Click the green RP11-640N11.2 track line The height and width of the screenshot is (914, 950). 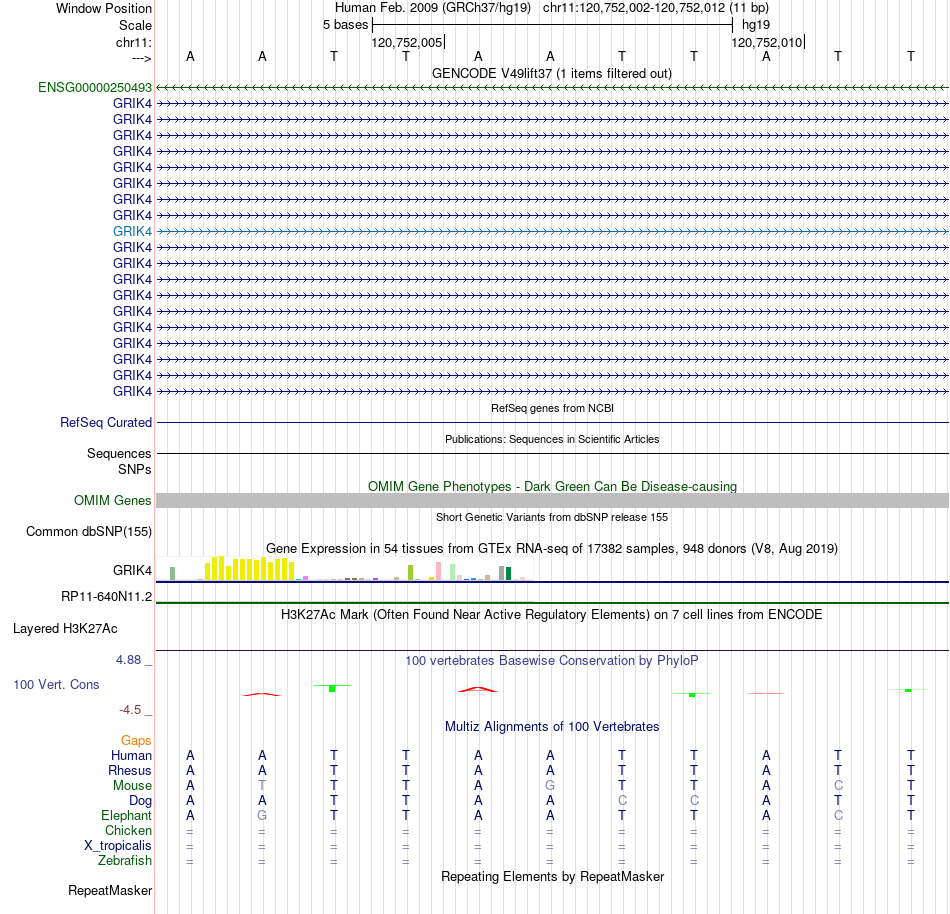point(553,603)
